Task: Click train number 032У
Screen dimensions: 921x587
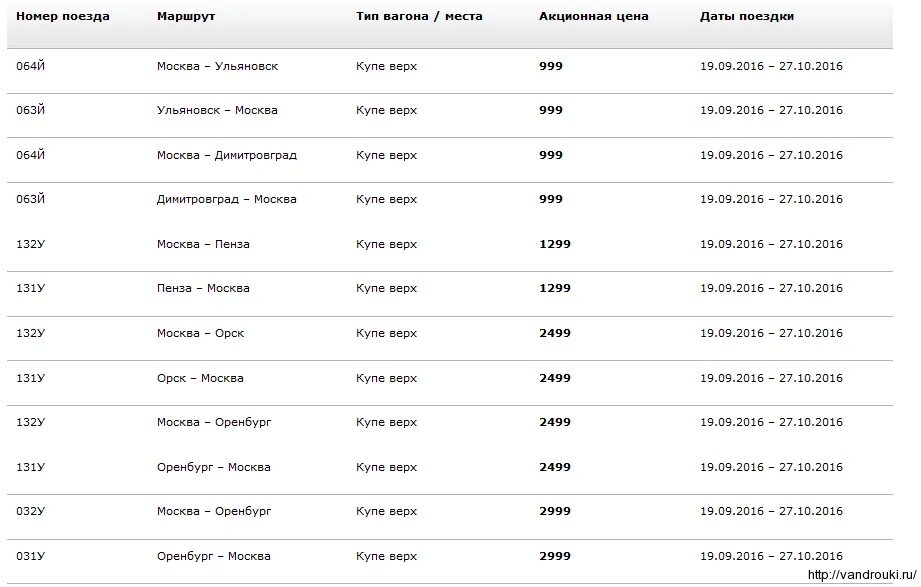Action: coord(30,511)
